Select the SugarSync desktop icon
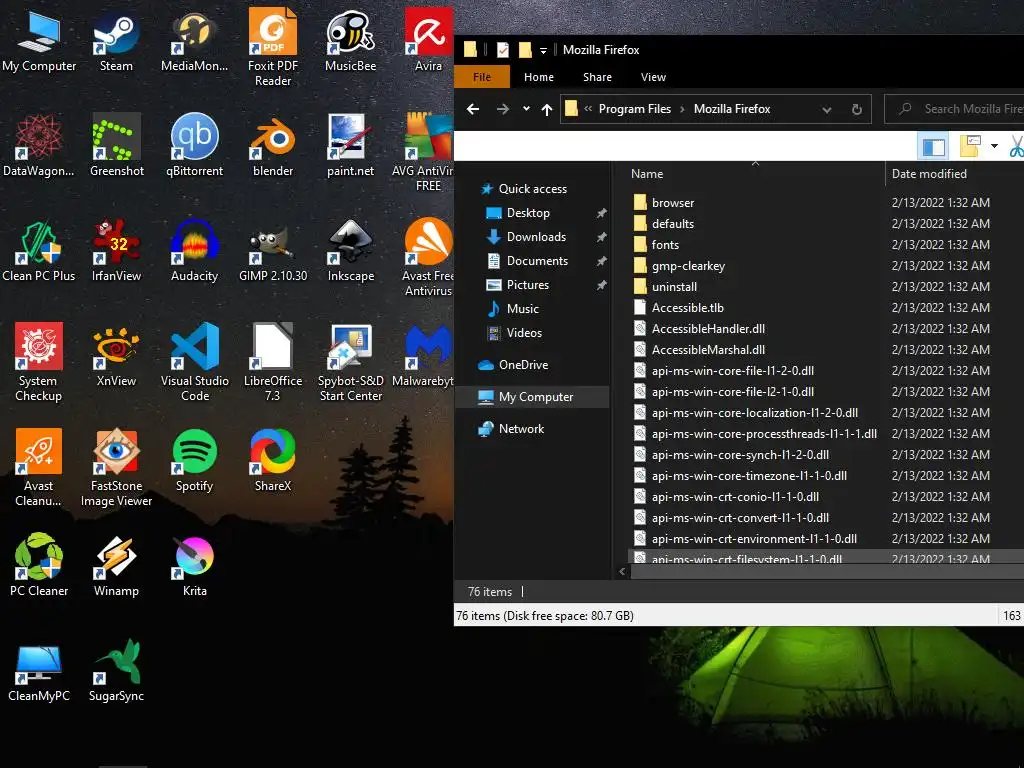 [116, 671]
